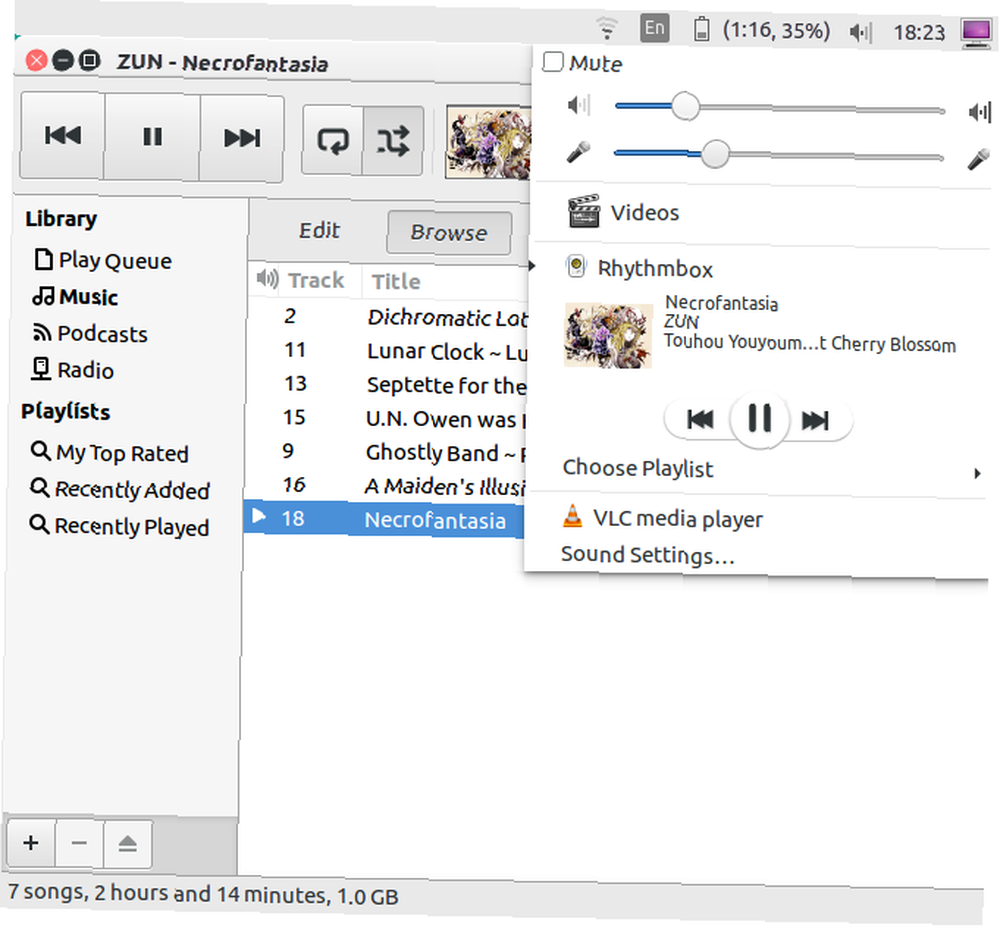Open Podcasts in the Library
Screen dimensions: 1000x928
90,334
